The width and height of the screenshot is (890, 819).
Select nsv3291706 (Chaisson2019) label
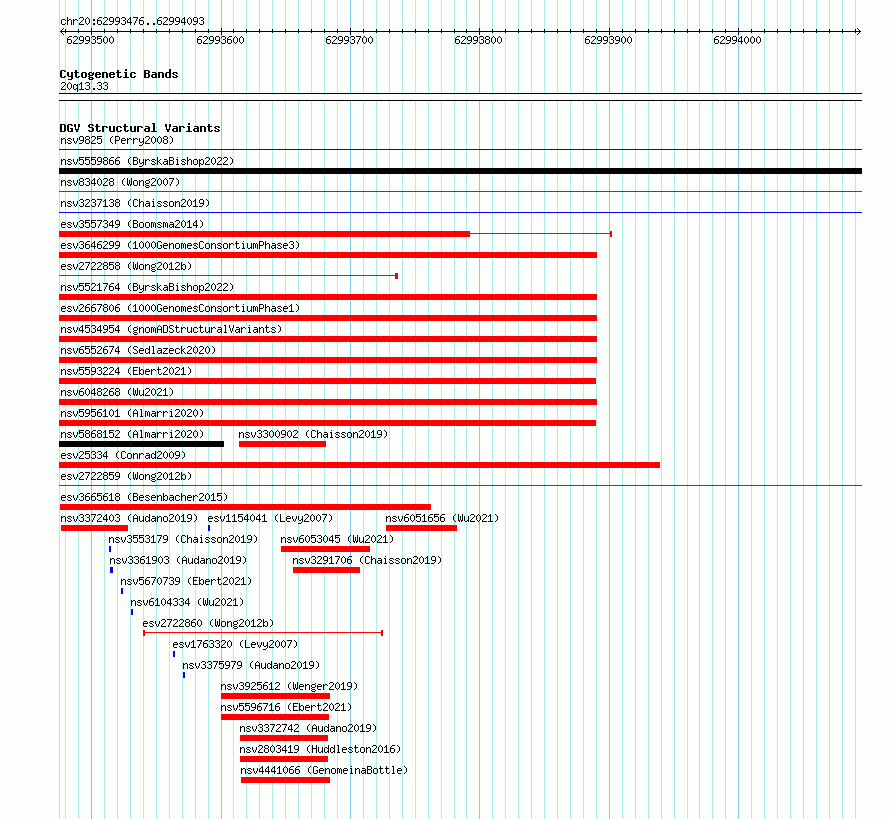[x=367, y=560]
